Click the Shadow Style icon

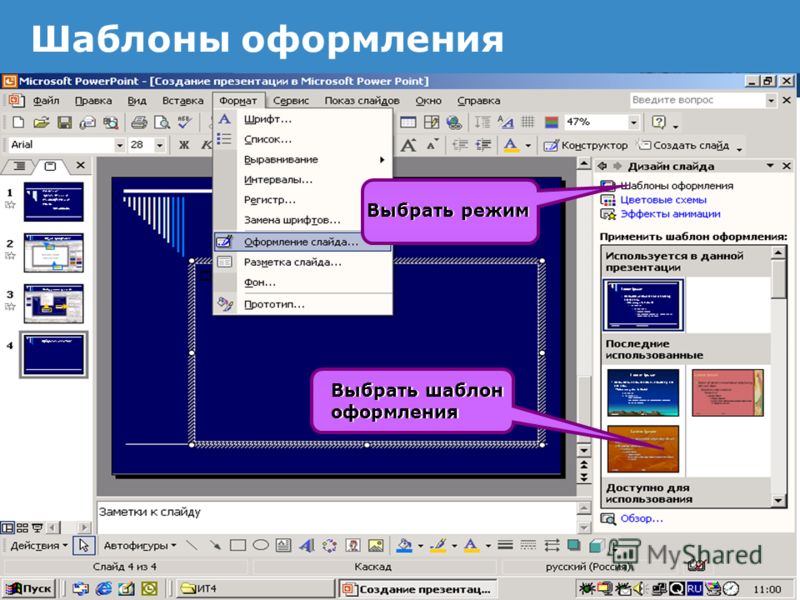click(574, 545)
